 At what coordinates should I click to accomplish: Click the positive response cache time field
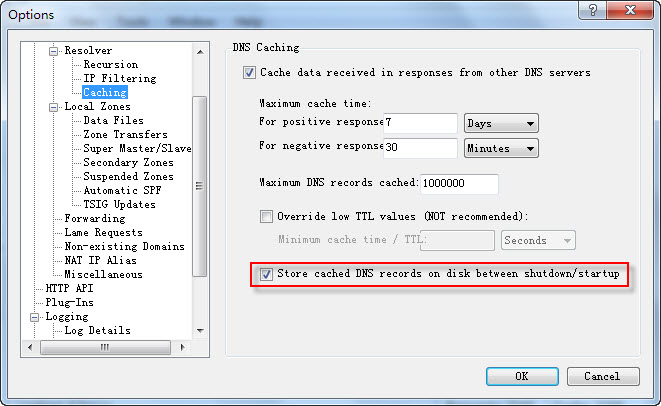pos(421,123)
